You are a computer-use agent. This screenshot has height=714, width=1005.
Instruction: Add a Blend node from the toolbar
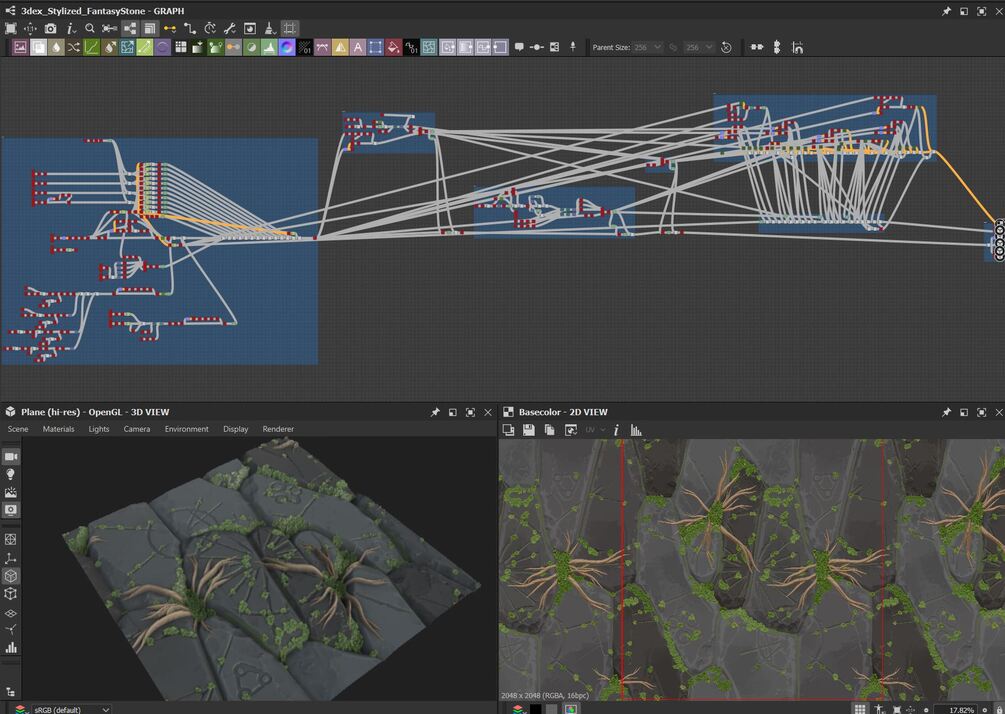(x=37, y=47)
